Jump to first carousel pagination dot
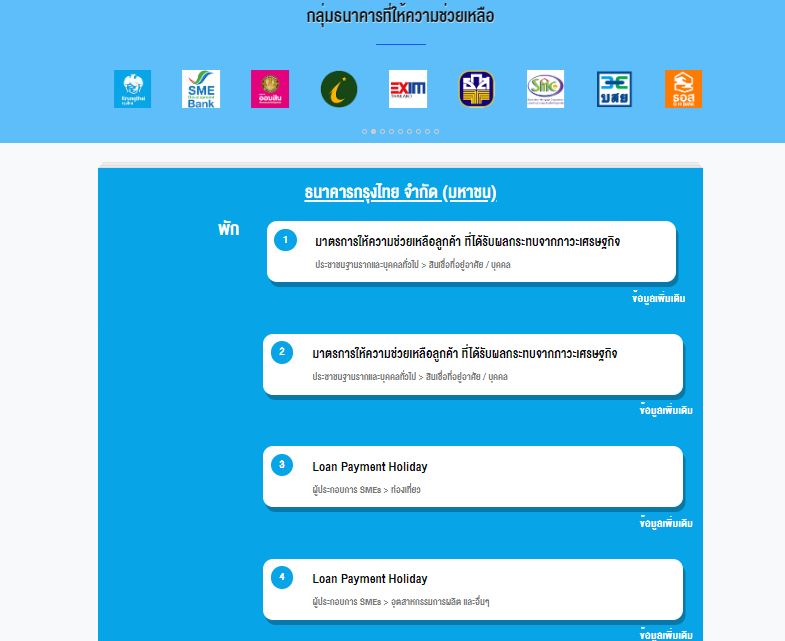785x641 pixels. tap(364, 131)
